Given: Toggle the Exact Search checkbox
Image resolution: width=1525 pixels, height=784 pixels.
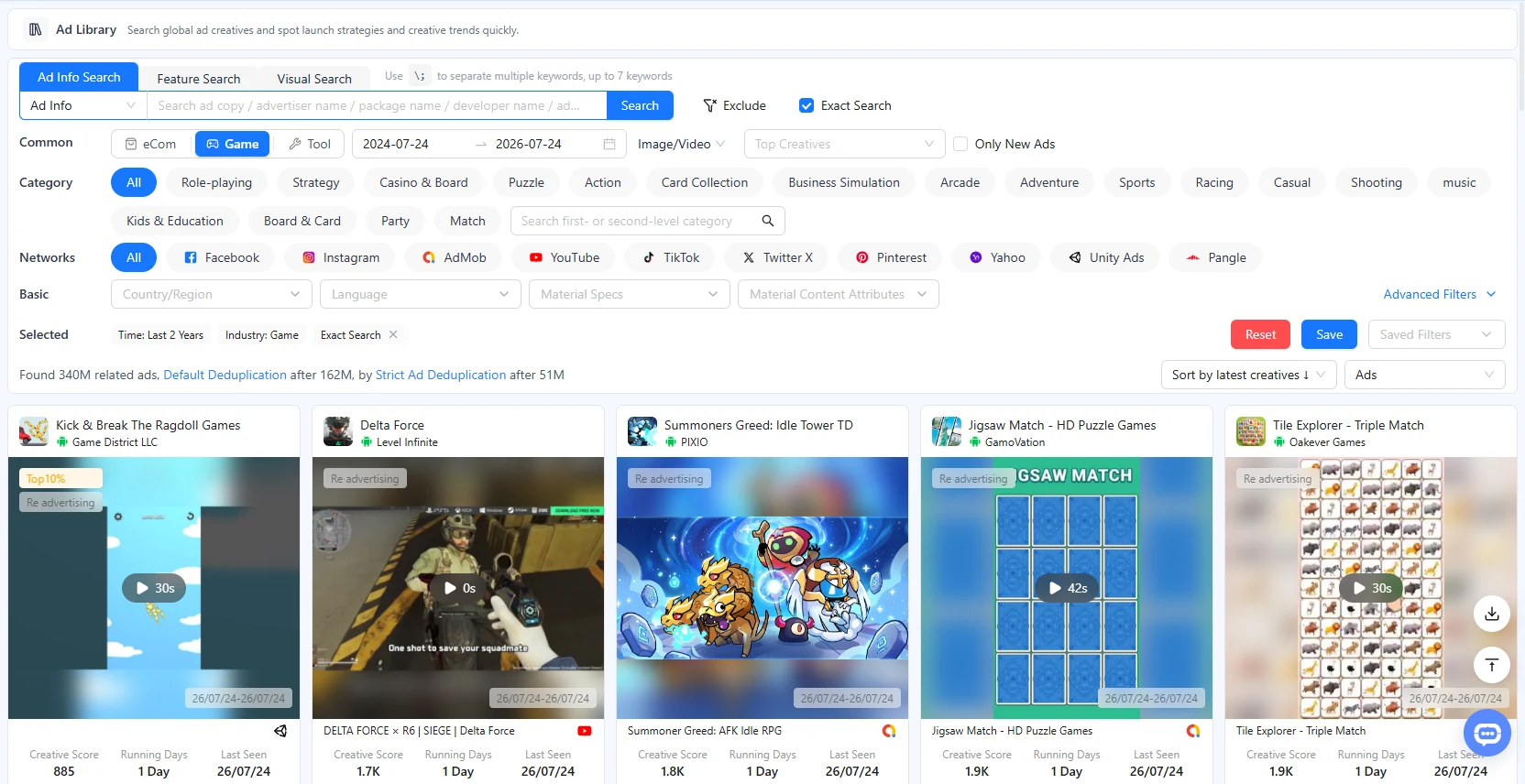Looking at the screenshot, I should (806, 105).
